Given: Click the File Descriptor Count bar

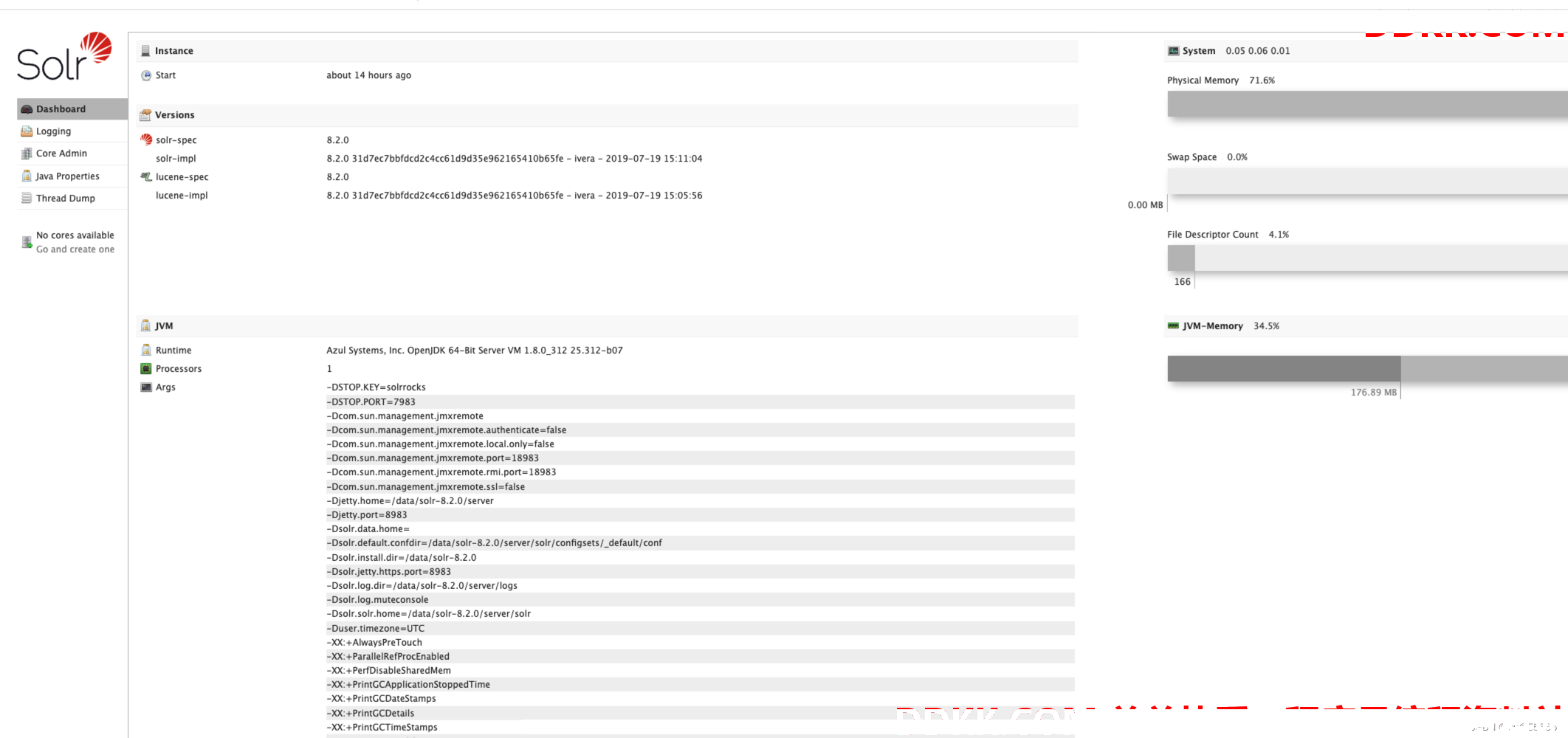Looking at the screenshot, I should tap(1367, 258).
